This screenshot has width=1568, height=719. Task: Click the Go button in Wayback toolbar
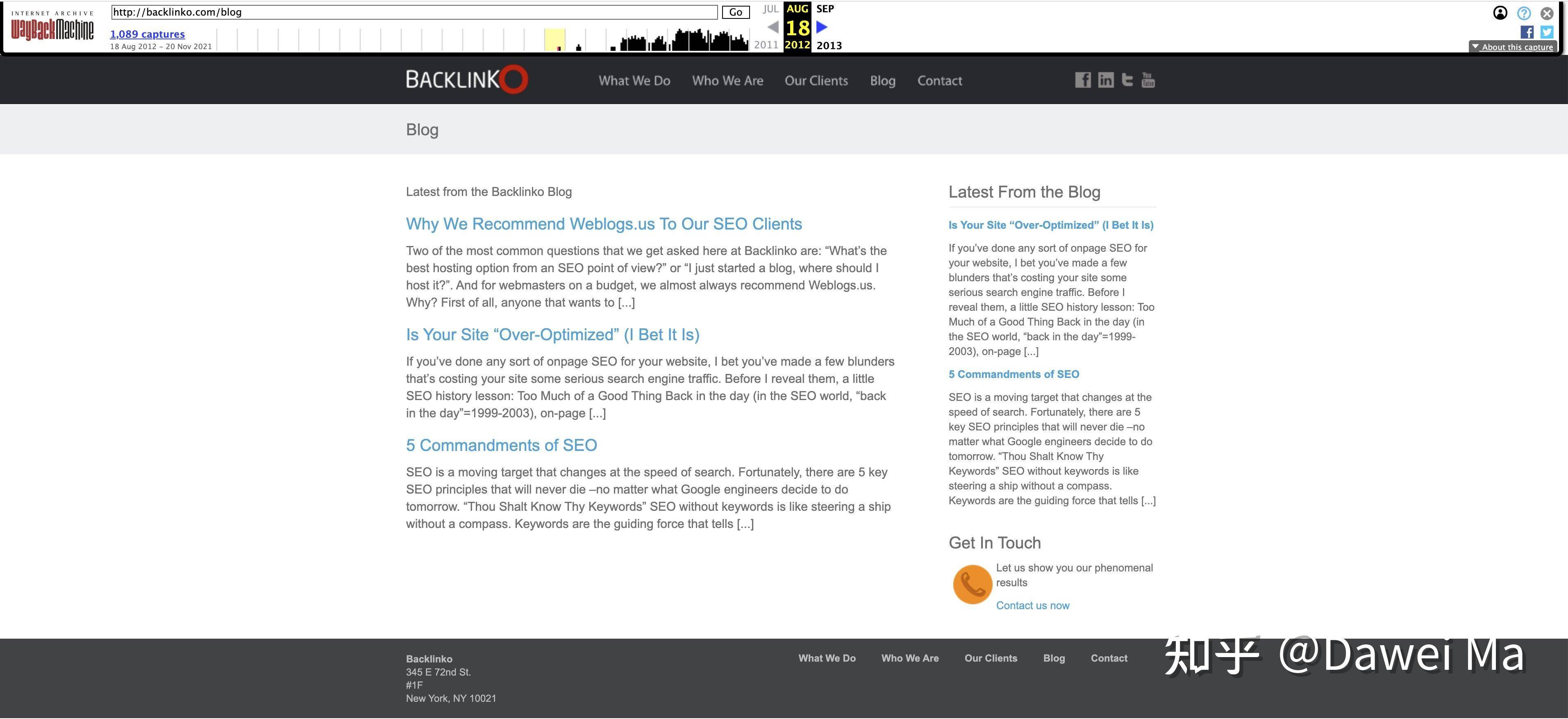tap(735, 12)
